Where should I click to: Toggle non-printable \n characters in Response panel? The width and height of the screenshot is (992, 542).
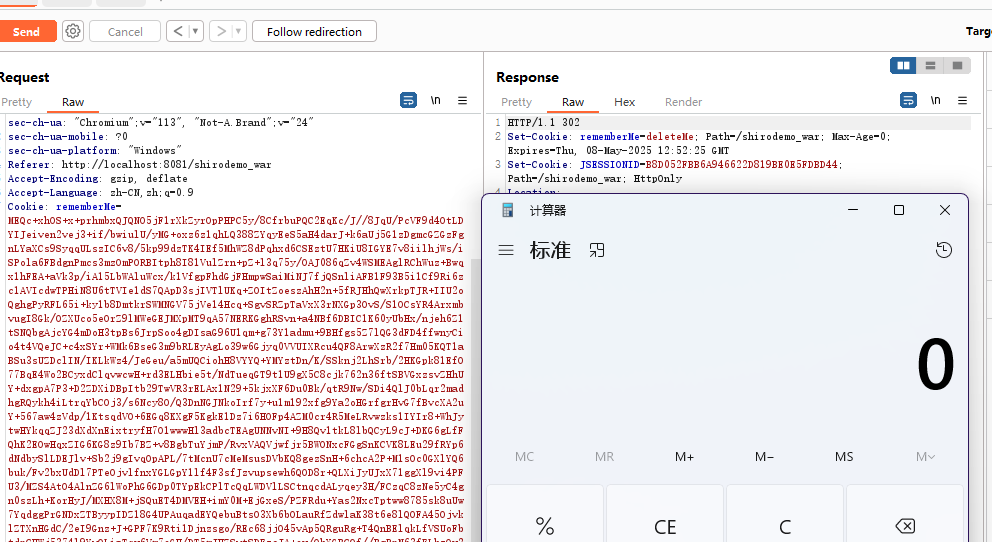935,100
